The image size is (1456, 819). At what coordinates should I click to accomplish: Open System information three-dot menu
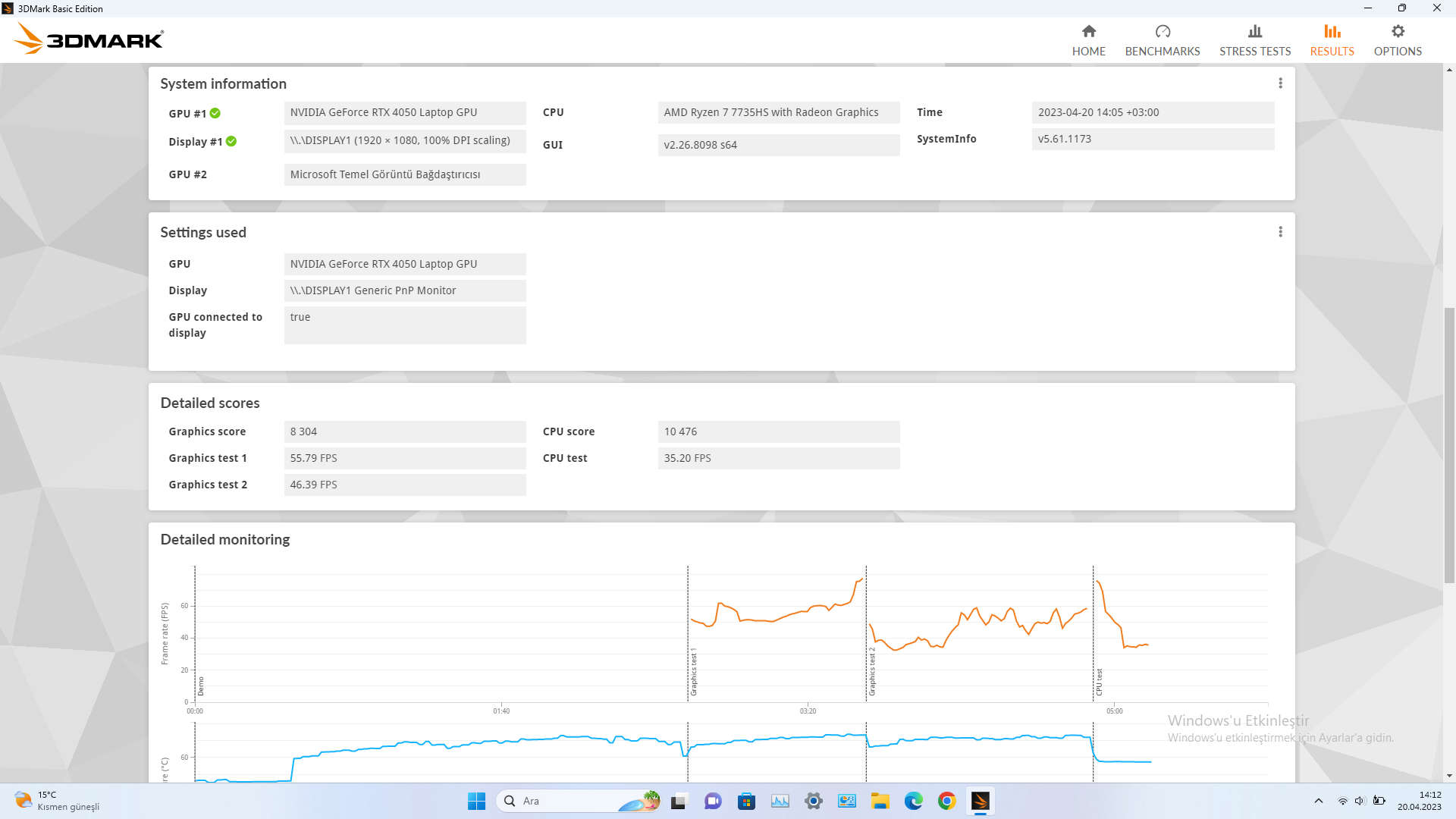[1280, 83]
